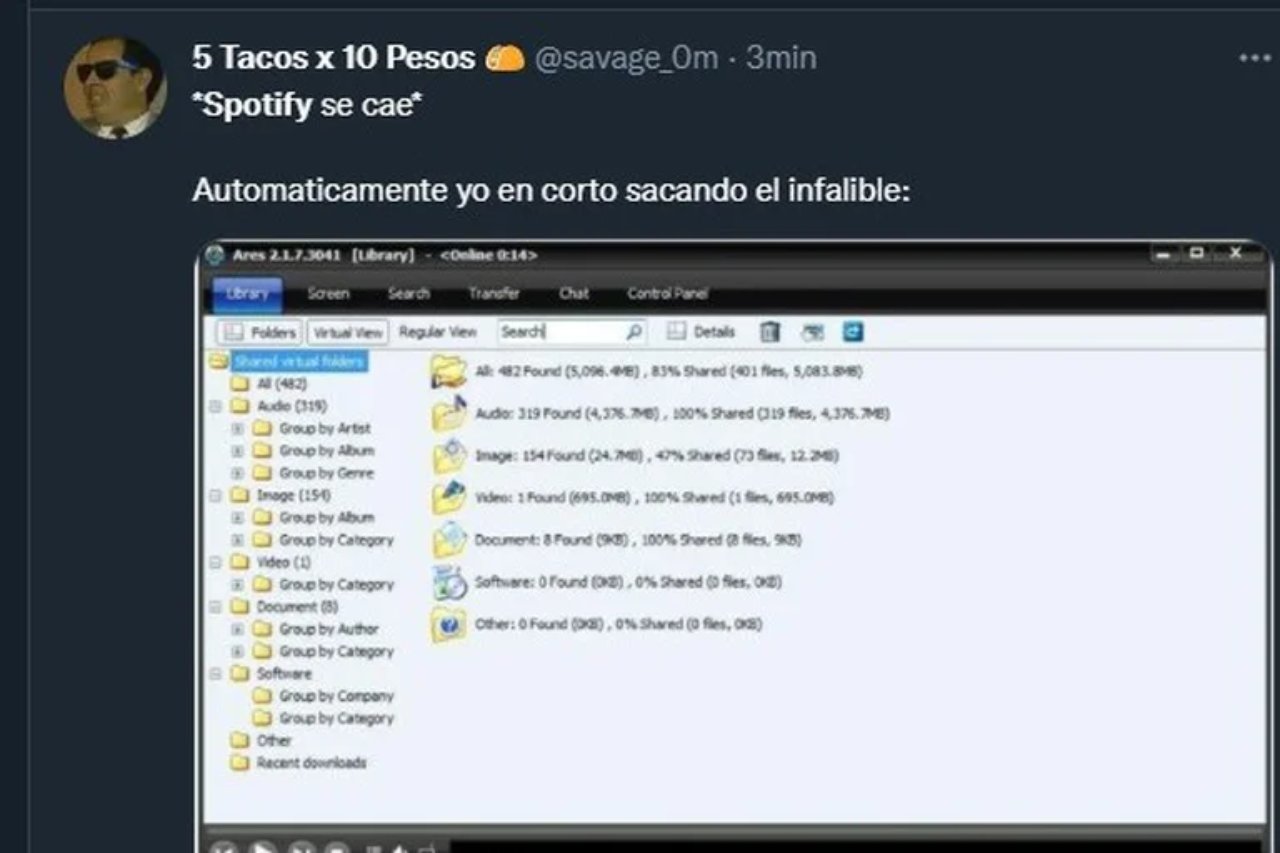The image size is (1280, 853).
Task: Expand Group by Genre node
Action: 237,473
